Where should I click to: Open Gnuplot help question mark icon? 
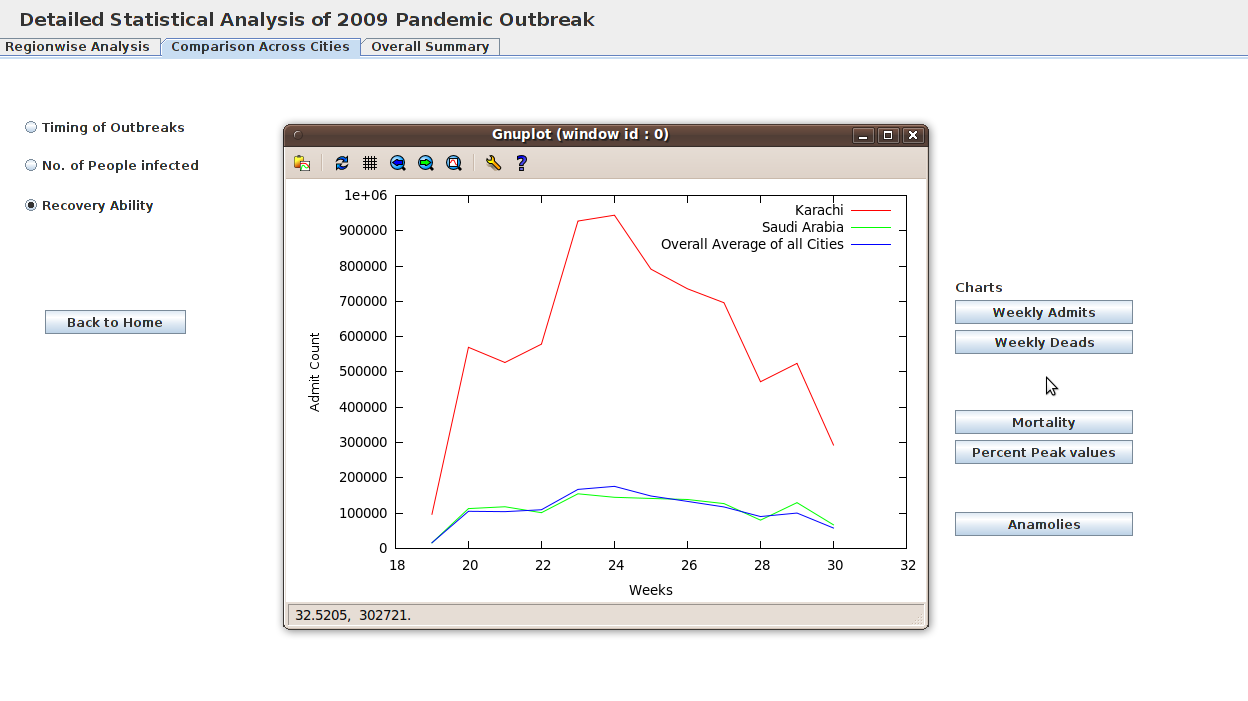[x=521, y=163]
